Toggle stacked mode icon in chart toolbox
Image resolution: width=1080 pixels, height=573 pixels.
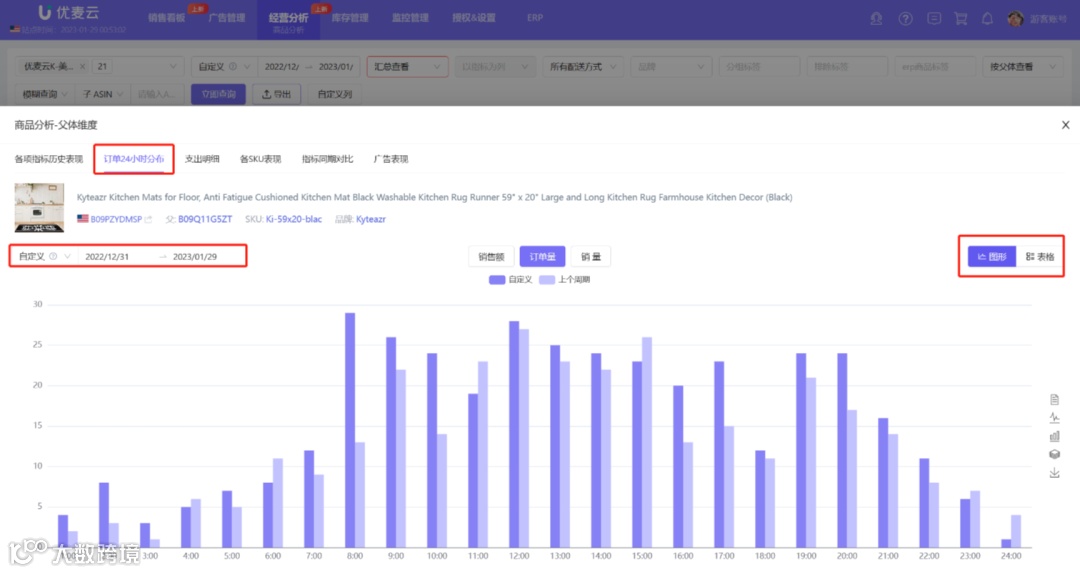1054,455
